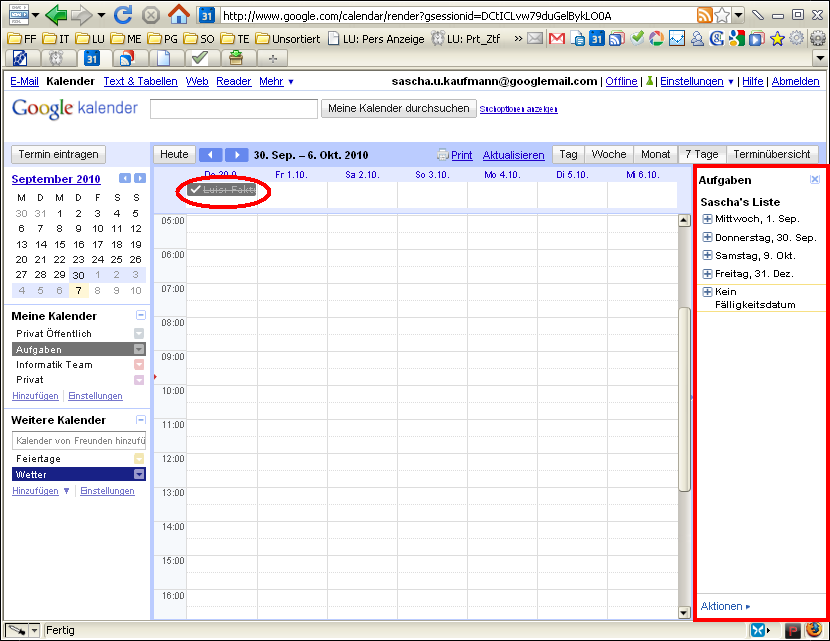The height and width of the screenshot is (641, 830).
Task: Click the printer icon beside Print
Action: 443,155
